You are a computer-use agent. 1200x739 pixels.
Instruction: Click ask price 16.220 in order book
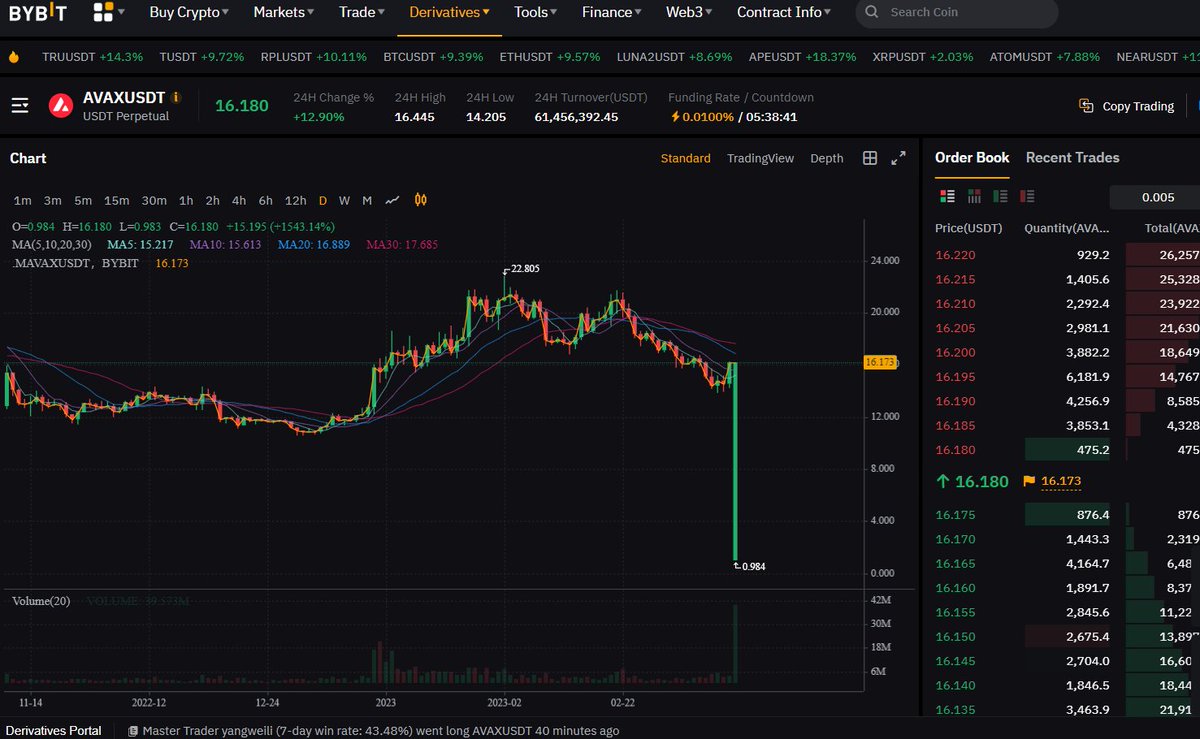click(955, 255)
